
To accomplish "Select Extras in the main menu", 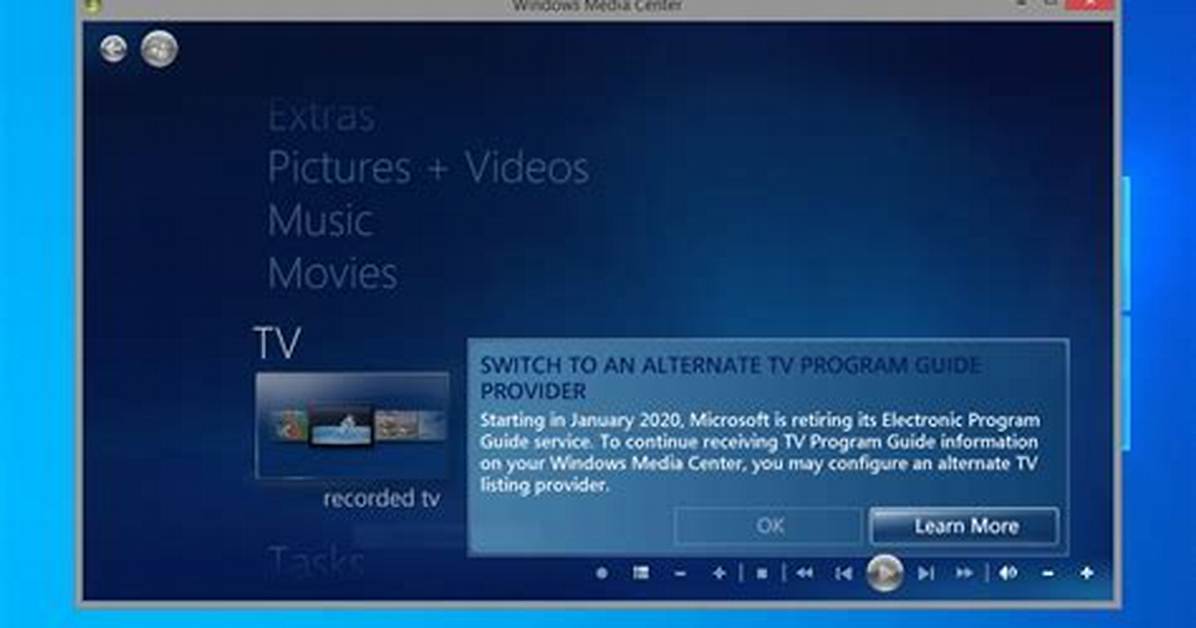I will (x=321, y=117).
